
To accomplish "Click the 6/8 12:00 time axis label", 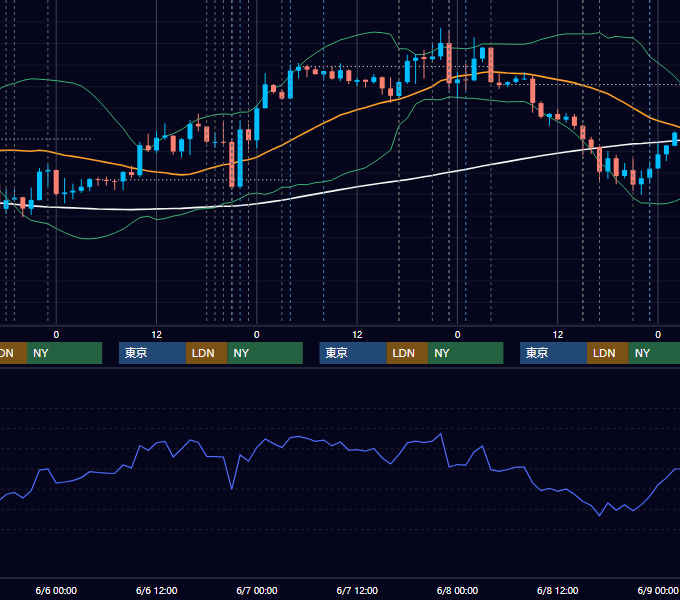I will click(x=557, y=590).
